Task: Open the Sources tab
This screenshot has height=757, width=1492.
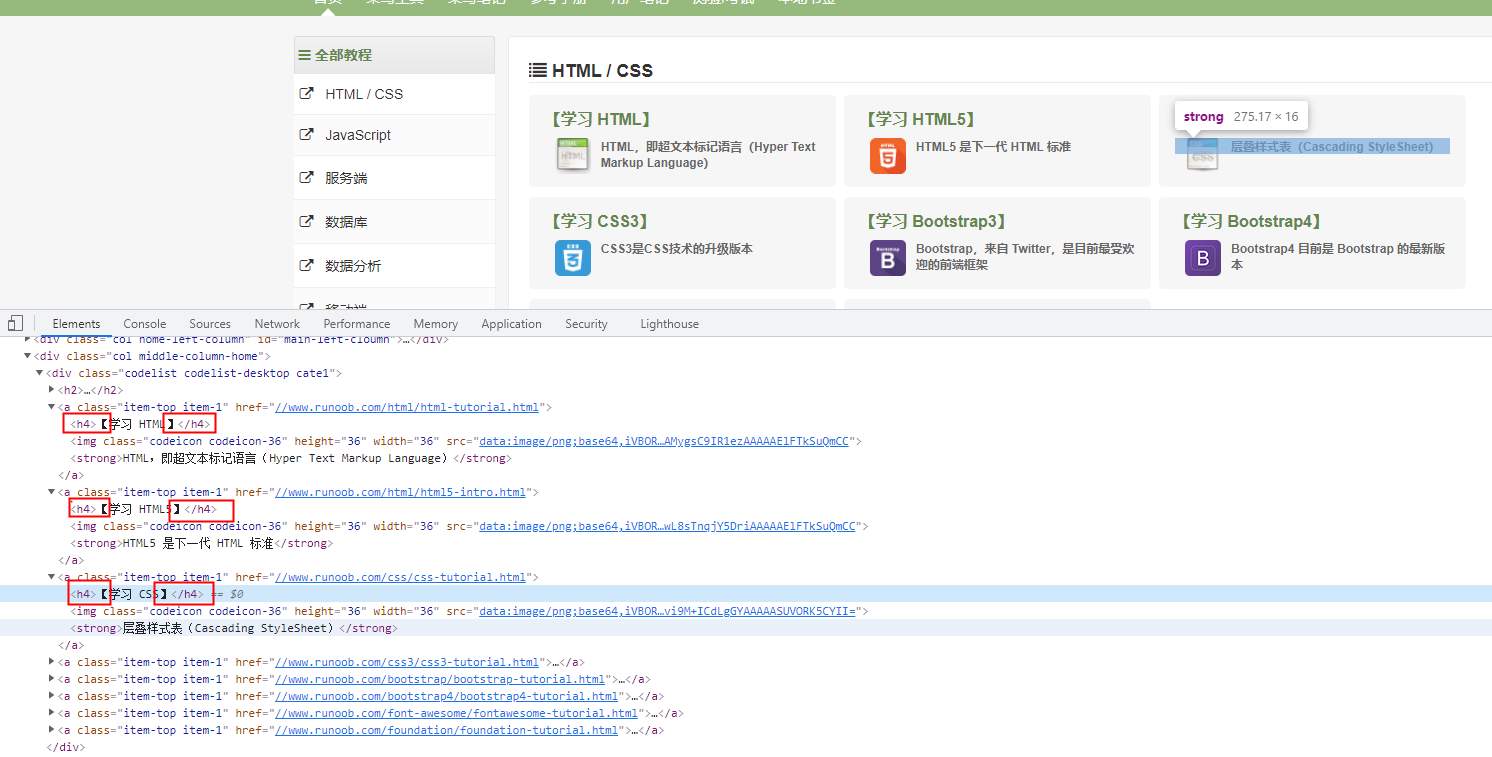Action: (210, 324)
